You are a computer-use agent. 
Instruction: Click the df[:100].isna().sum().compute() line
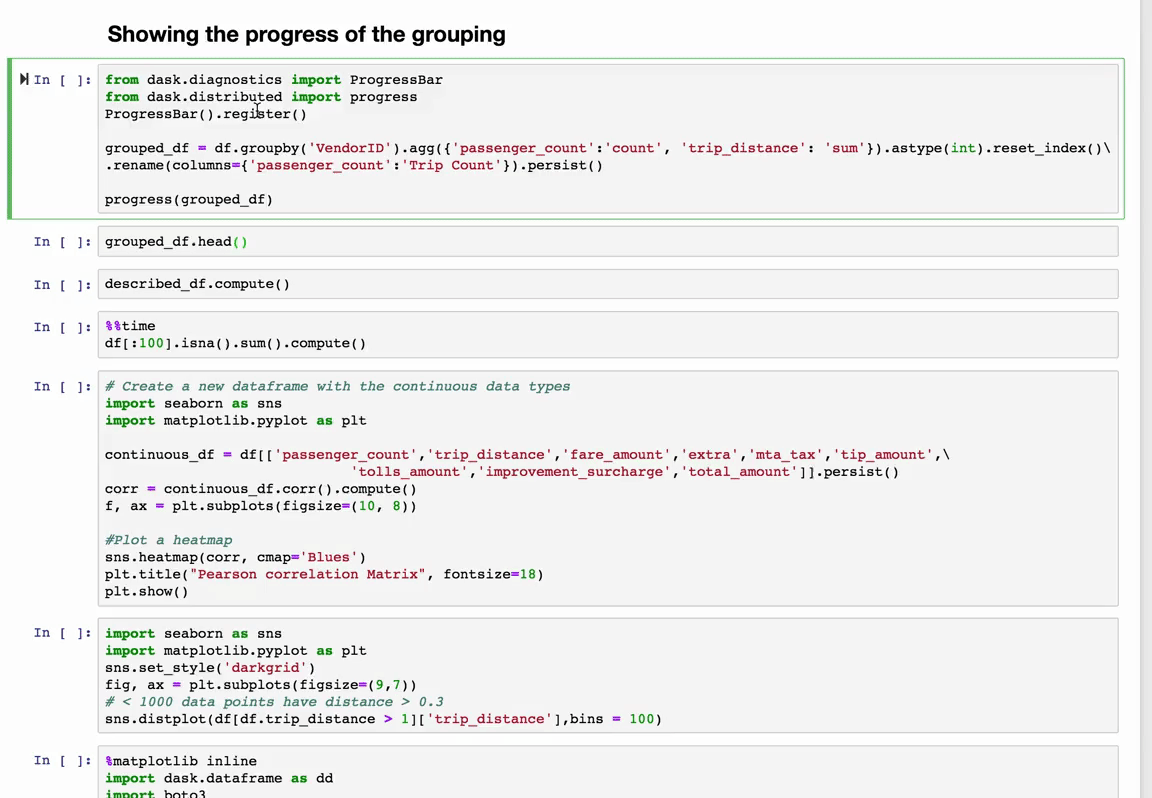236,343
